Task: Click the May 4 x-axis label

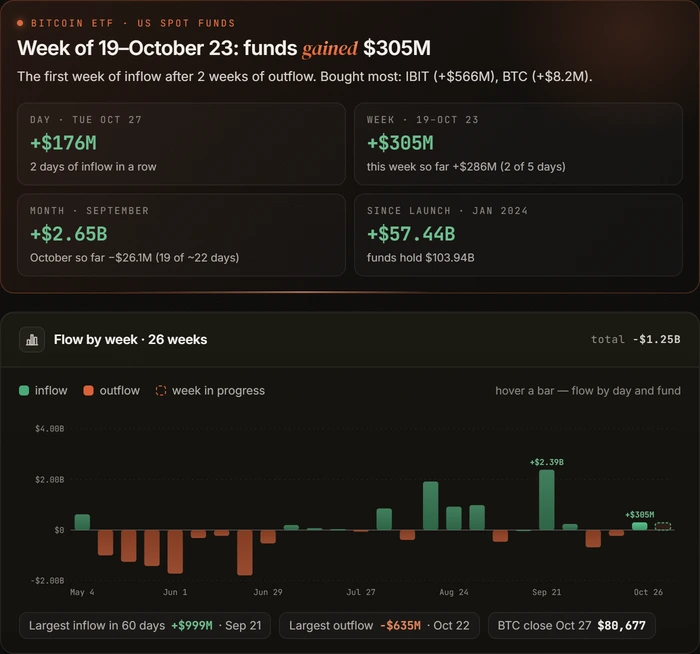Action: pos(82,592)
